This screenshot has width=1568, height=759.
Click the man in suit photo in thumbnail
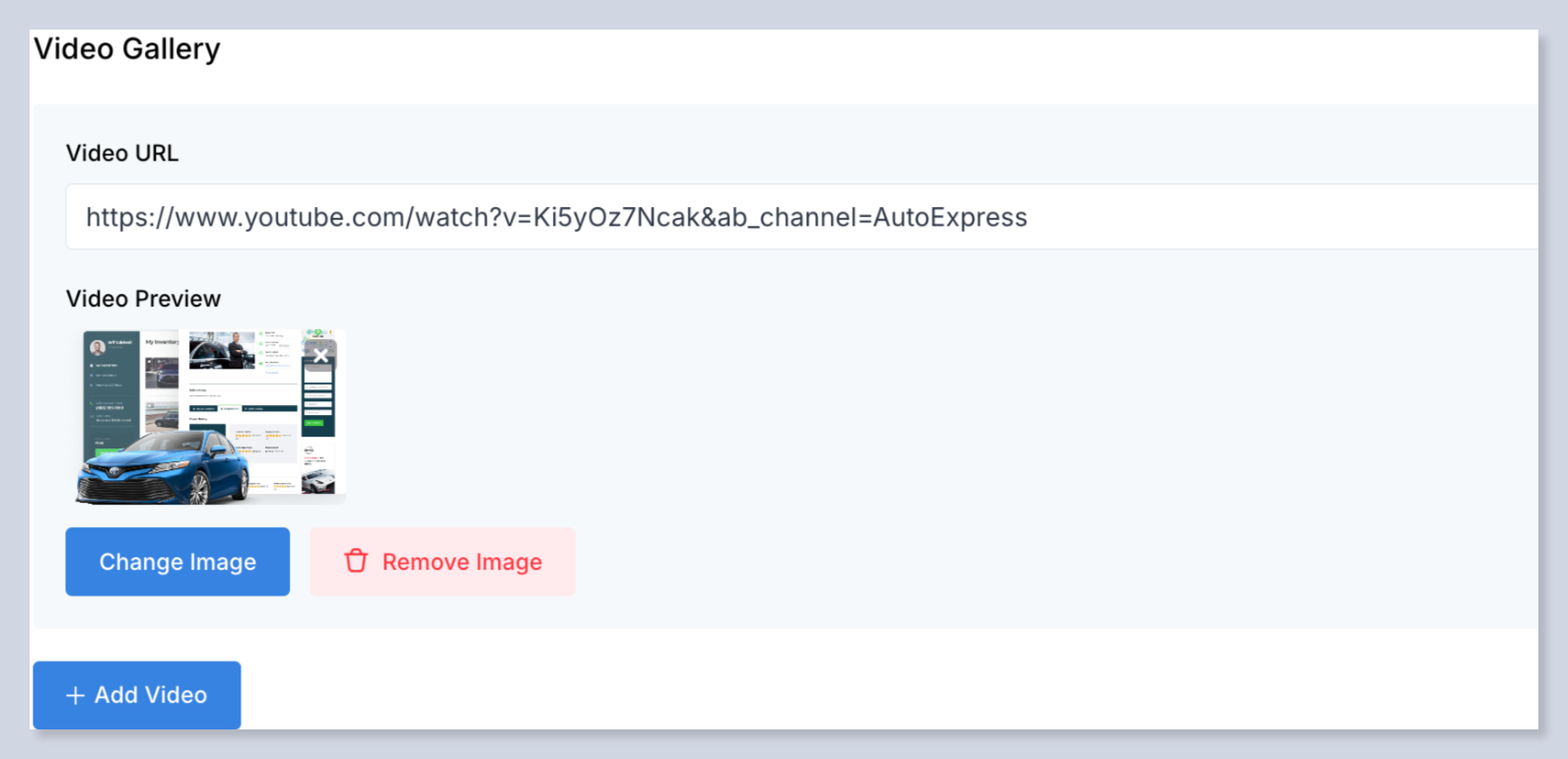tap(238, 349)
